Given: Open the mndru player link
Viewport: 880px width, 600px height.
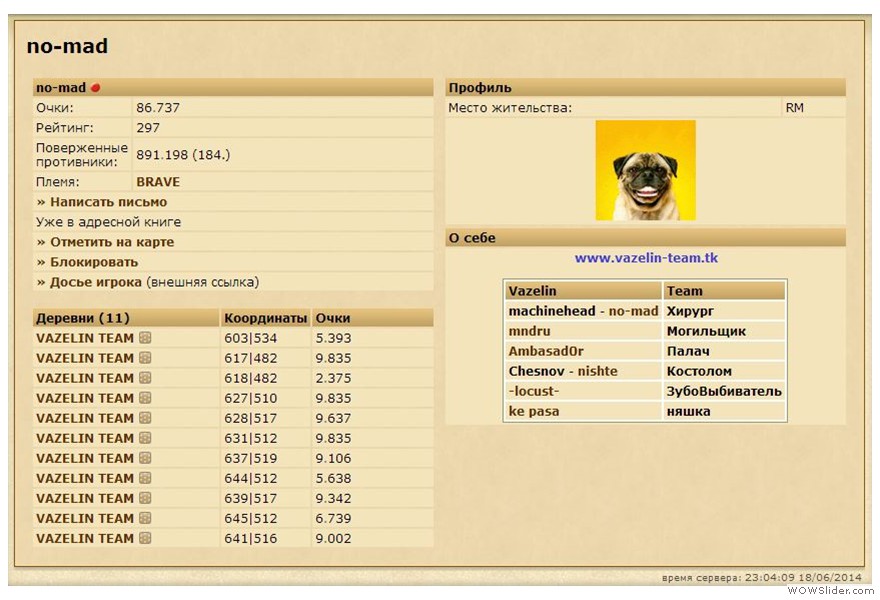Looking at the screenshot, I should tap(529, 331).
